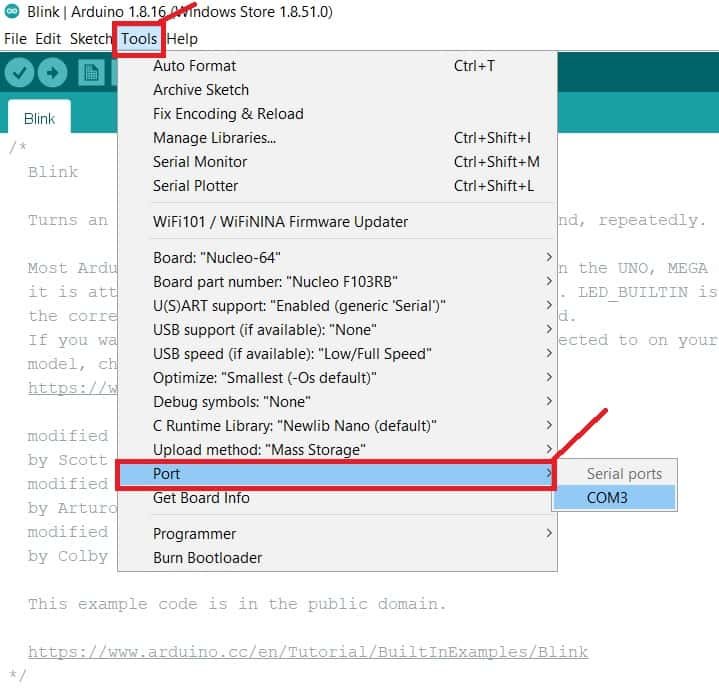The image size is (719, 697).
Task: Choose Auto Format from Tools menu
Action: point(337,66)
